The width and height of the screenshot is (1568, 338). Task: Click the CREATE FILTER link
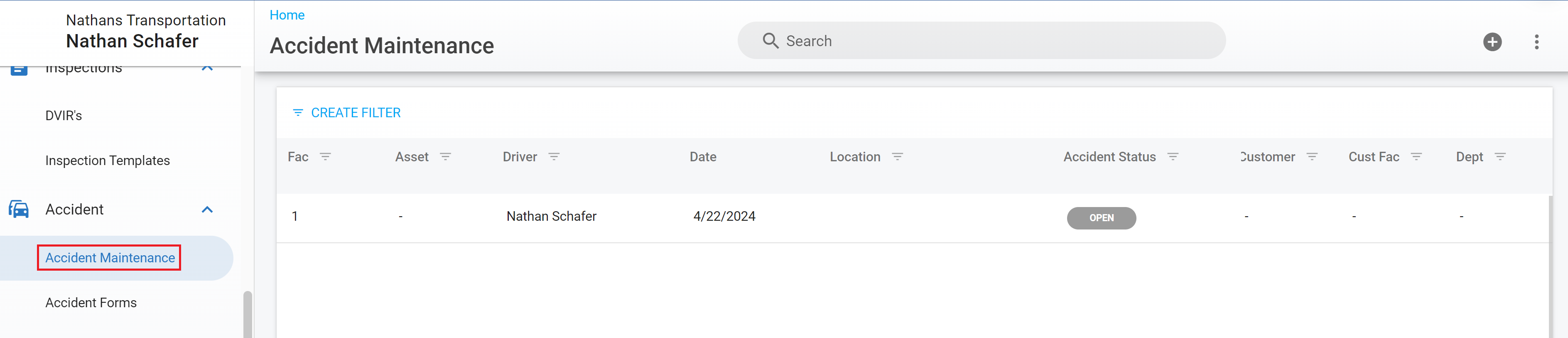[x=356, y=112]
